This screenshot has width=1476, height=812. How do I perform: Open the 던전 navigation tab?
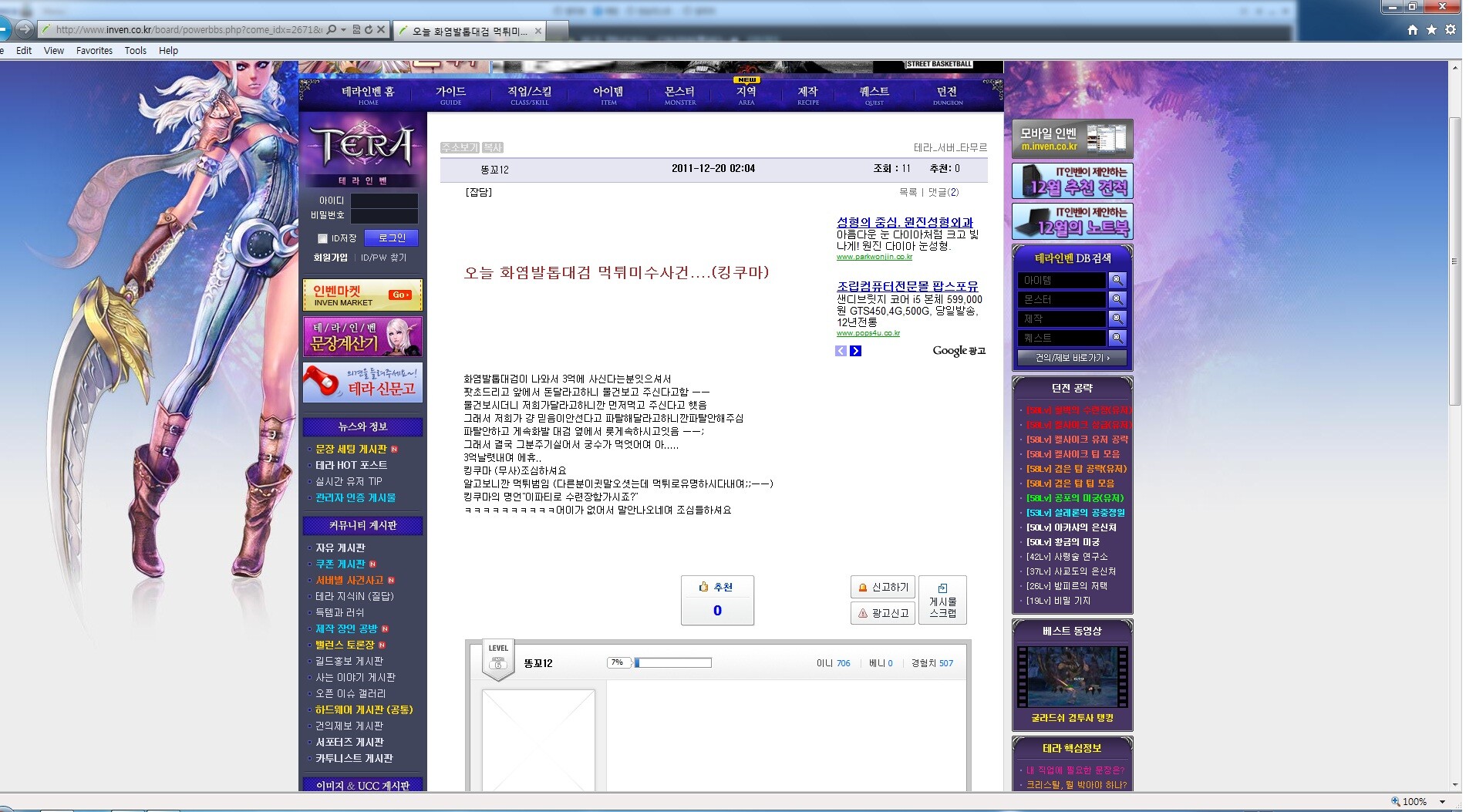coord(947,95)
